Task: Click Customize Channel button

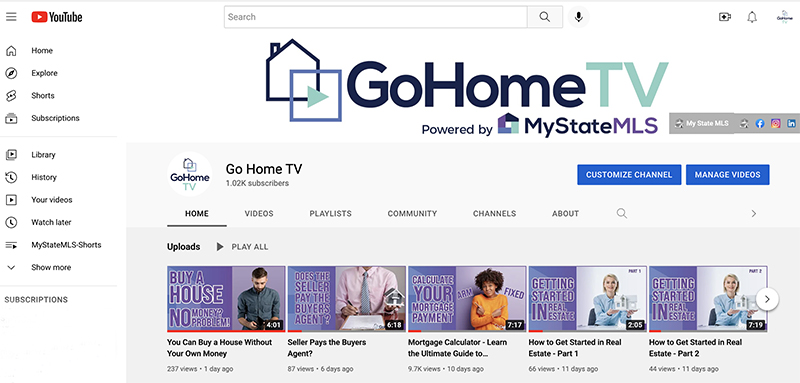Action: click(x=629, y=174)
